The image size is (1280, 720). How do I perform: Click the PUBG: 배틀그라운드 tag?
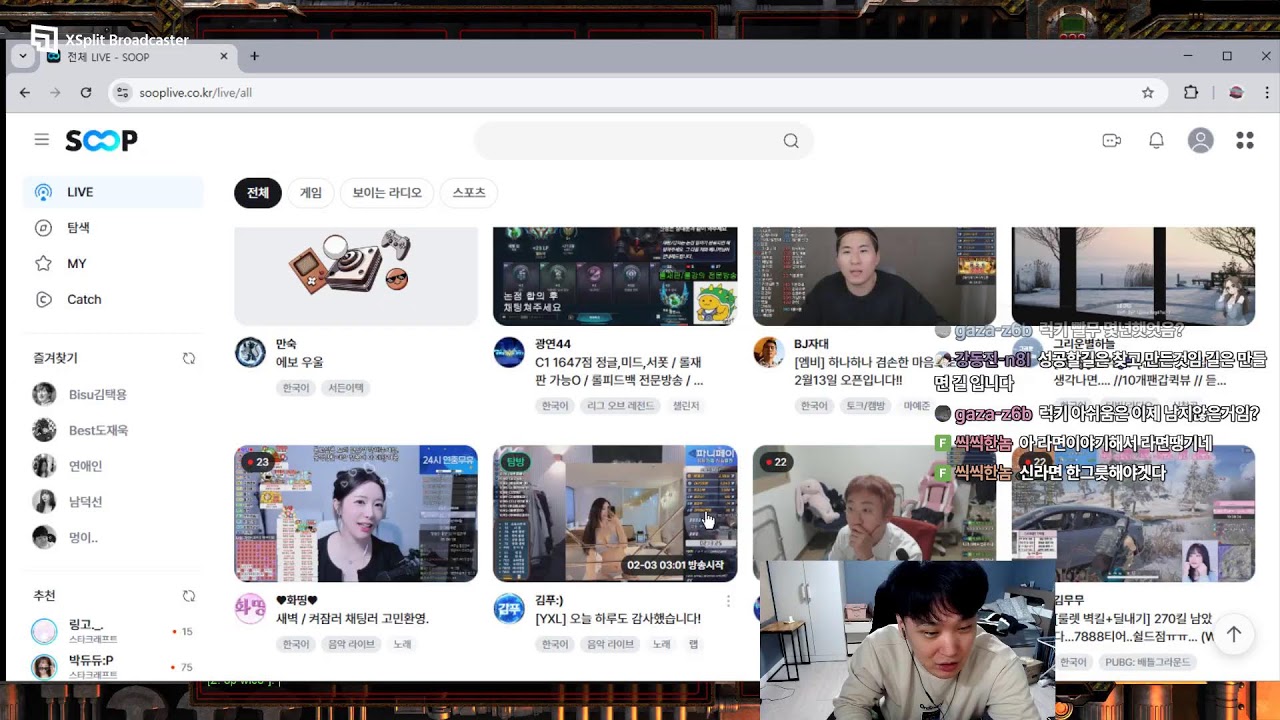tap(1146, 662)
